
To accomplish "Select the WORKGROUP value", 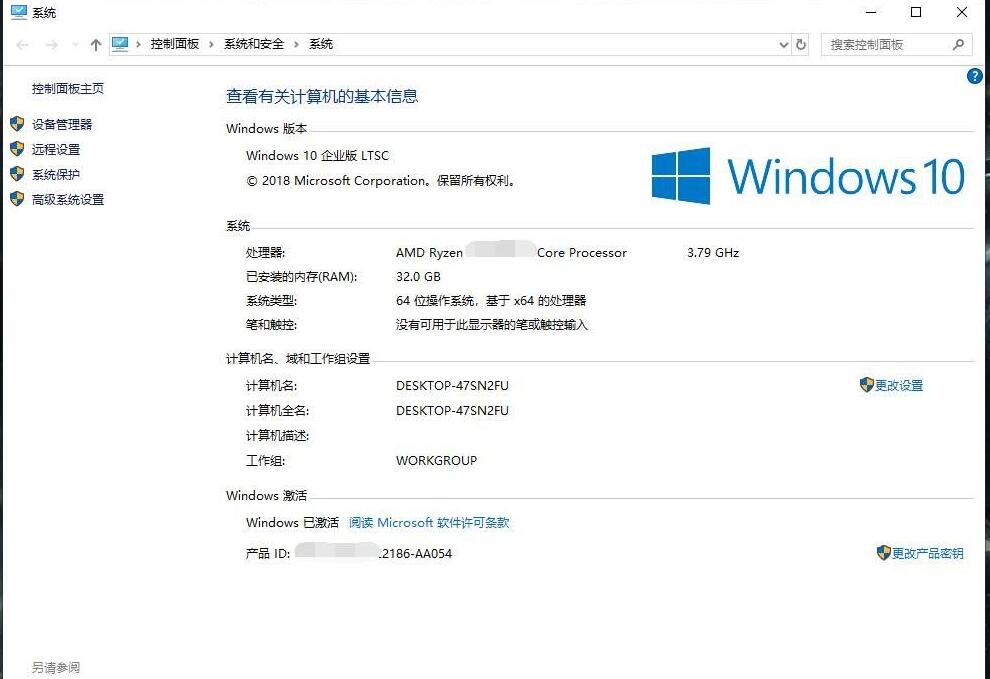I will [436, 460].
